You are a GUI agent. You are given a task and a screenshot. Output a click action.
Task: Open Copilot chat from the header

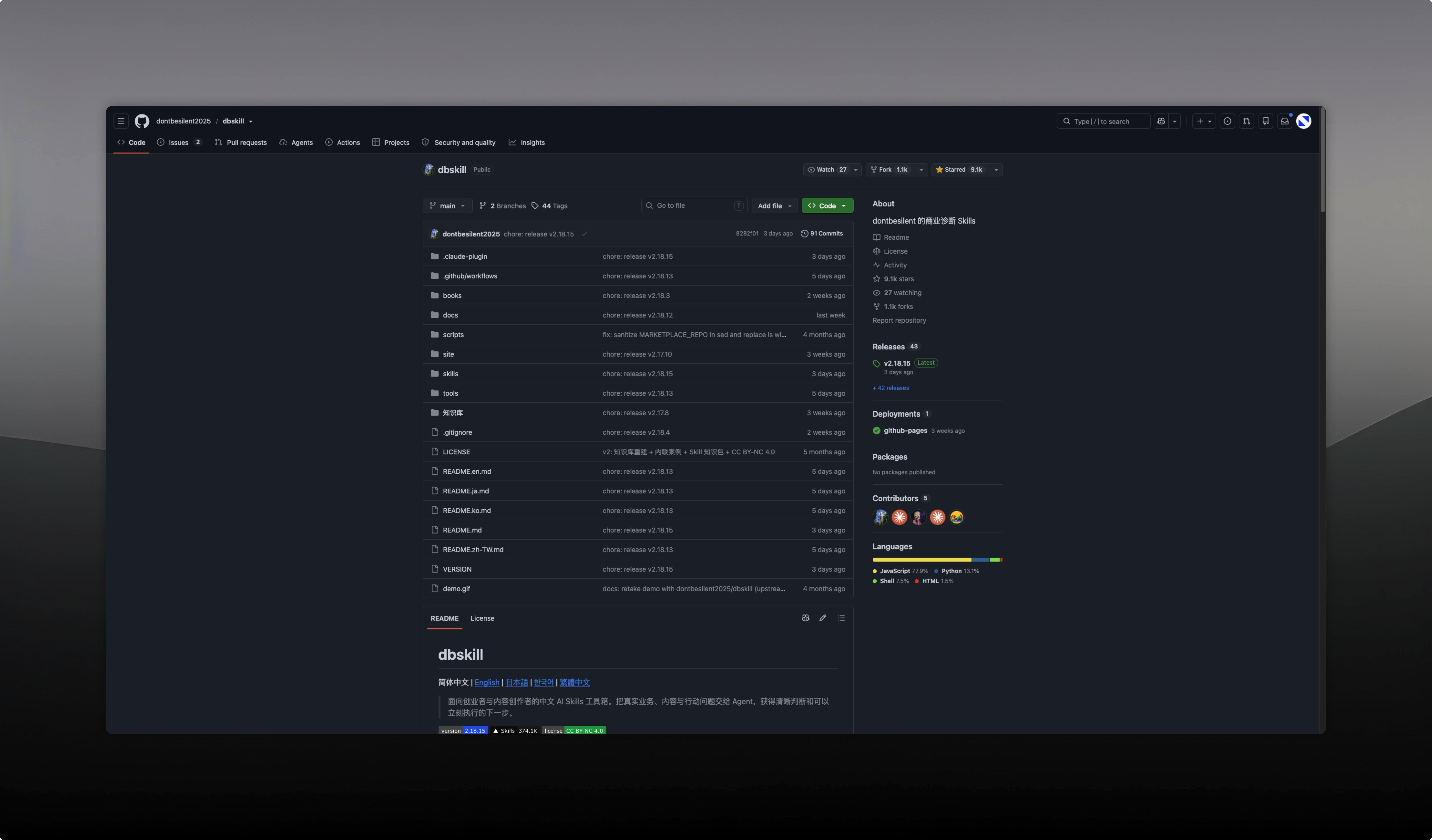click(x=1161, y=121)
